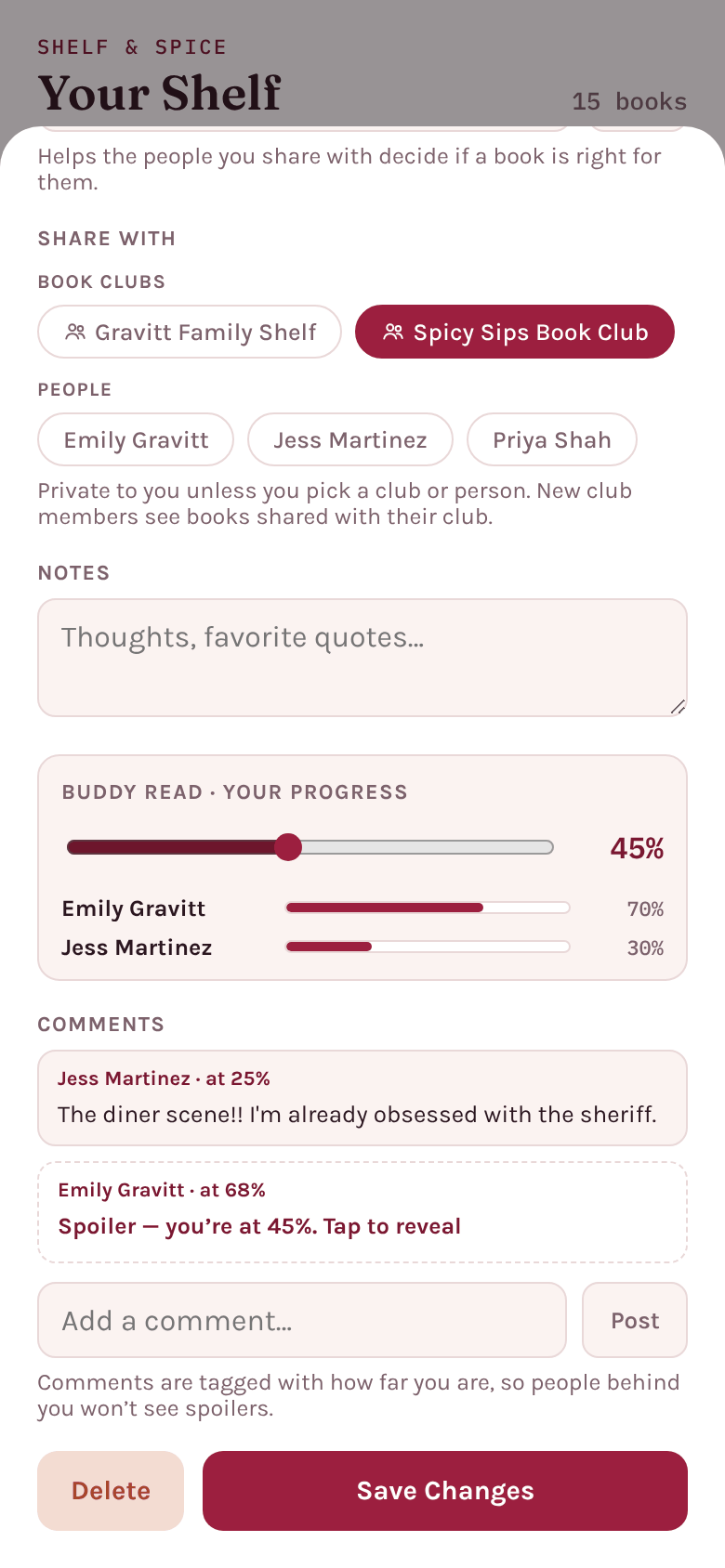
Task: Click the reading progress slider thumb
Action: (x=289, y=847)
